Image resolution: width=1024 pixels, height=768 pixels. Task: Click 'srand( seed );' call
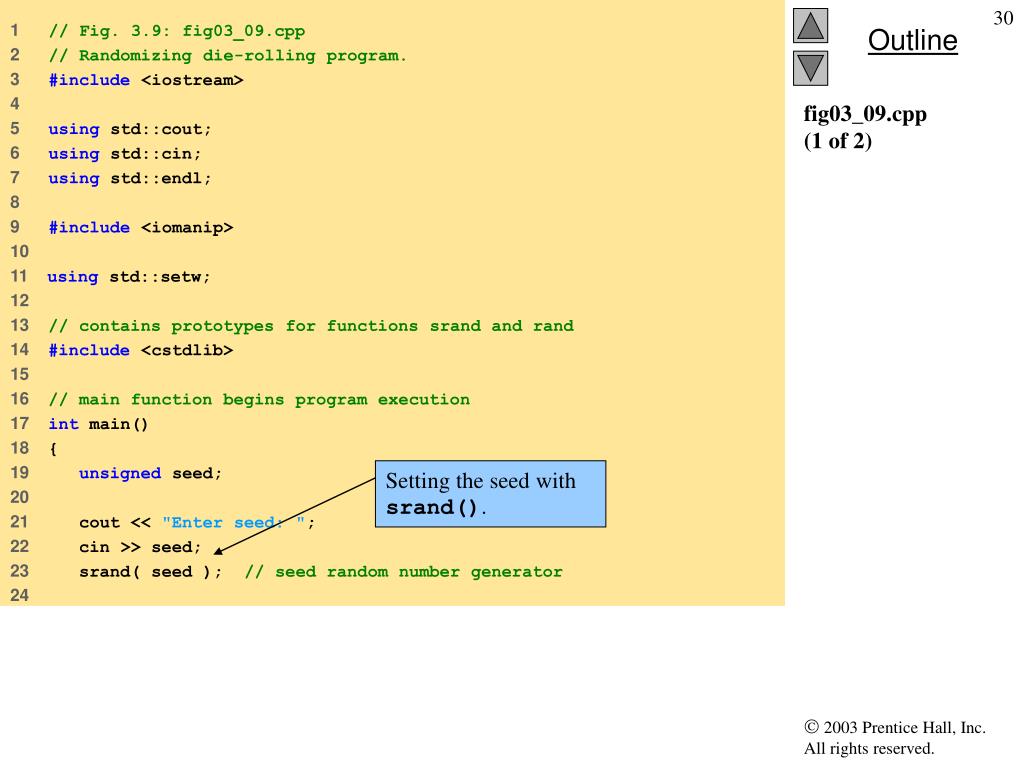pos(150,572)
